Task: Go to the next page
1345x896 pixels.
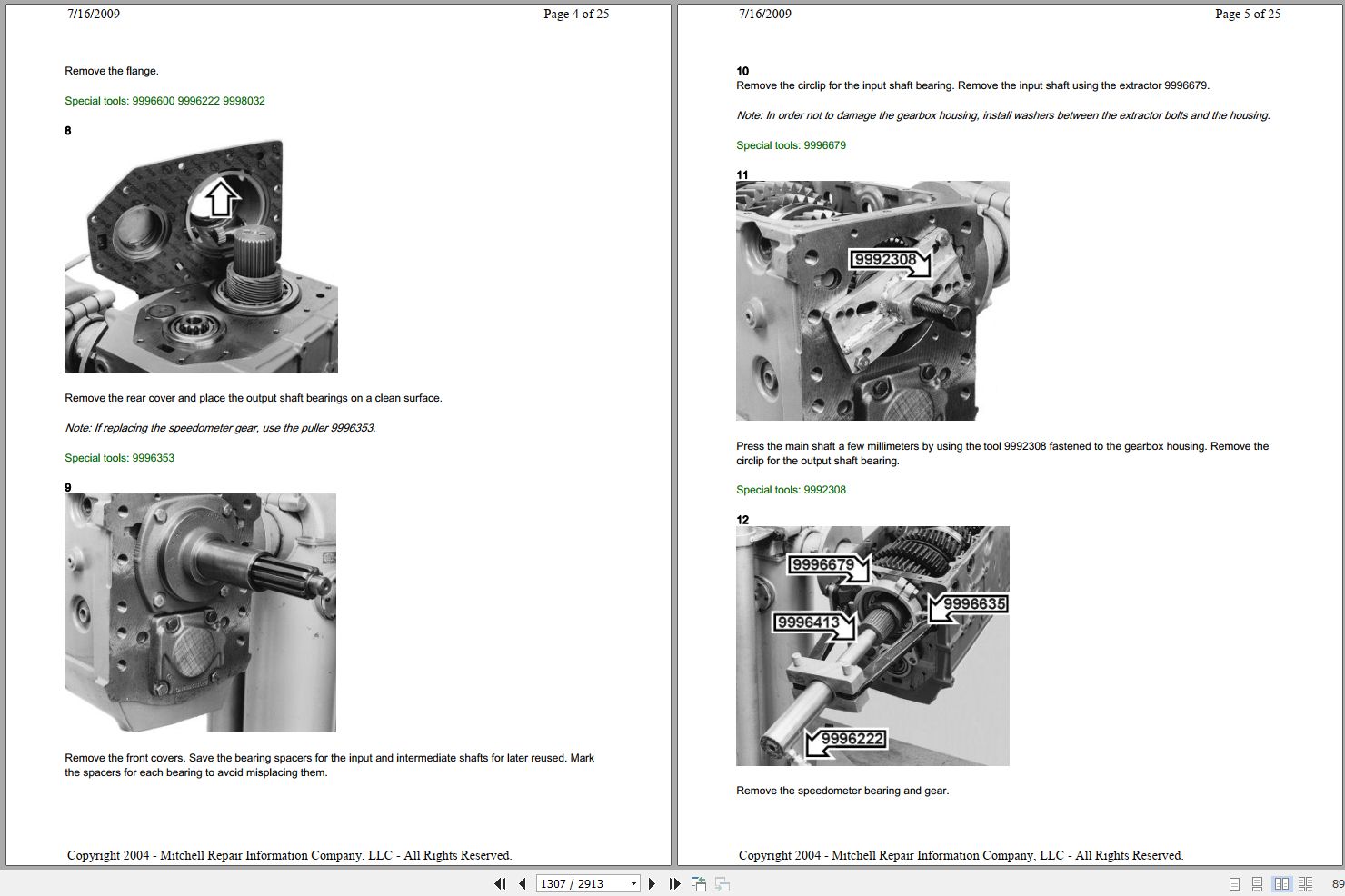Action: point(653,883)
